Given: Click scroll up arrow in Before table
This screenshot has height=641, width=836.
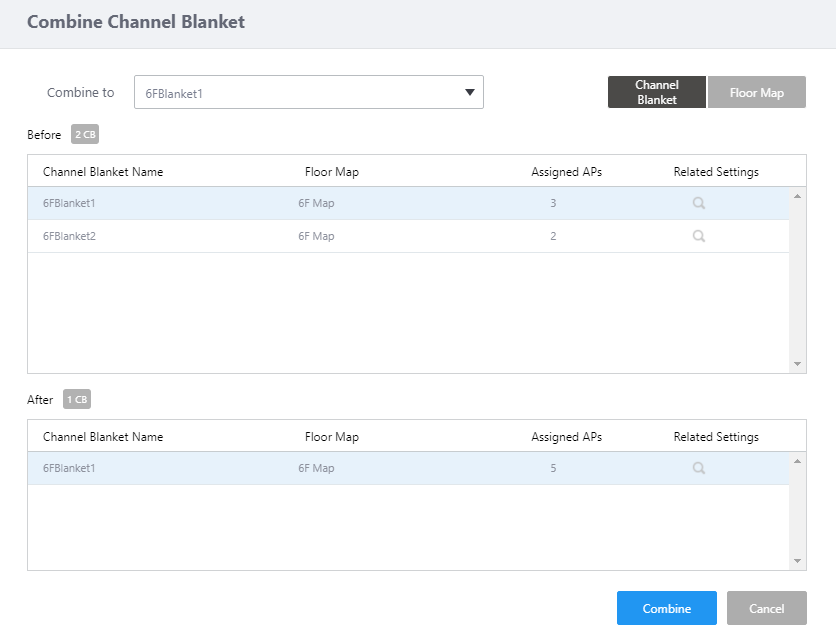Looking at the screenshot, I should pos(797,196).
